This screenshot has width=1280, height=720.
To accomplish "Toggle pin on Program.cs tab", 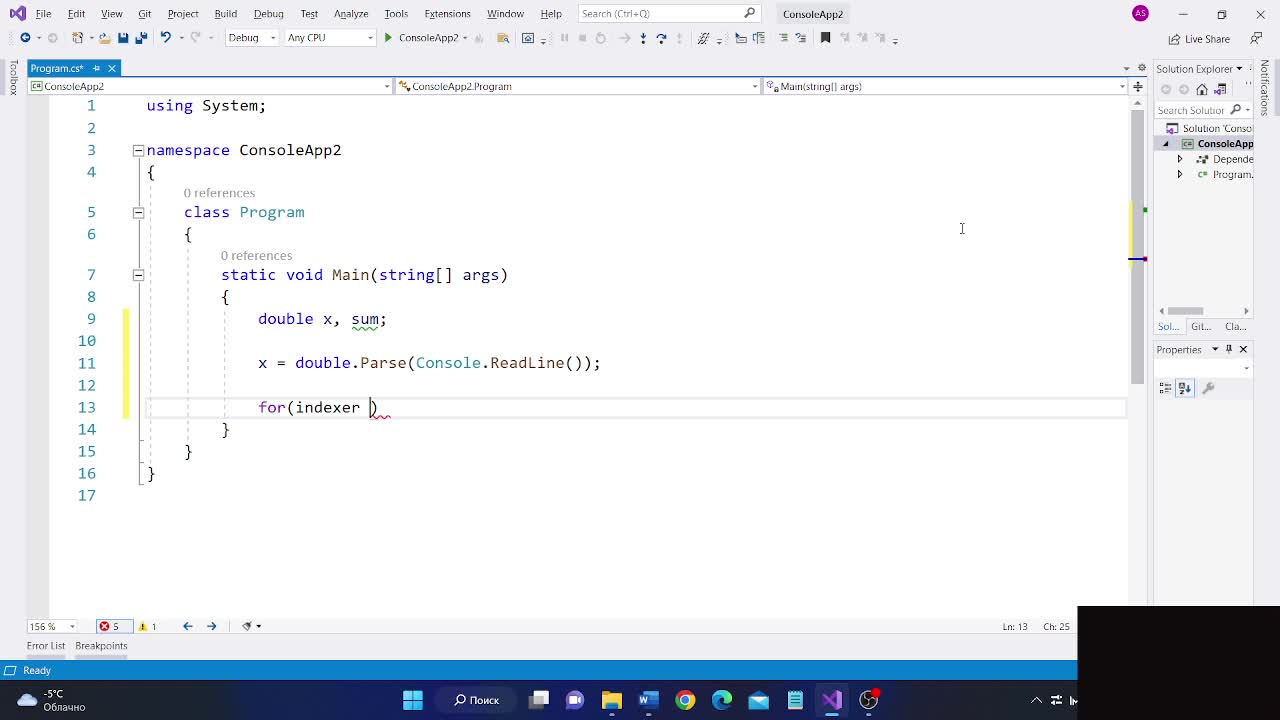I will pyautogui.click(x=96, y=68).
